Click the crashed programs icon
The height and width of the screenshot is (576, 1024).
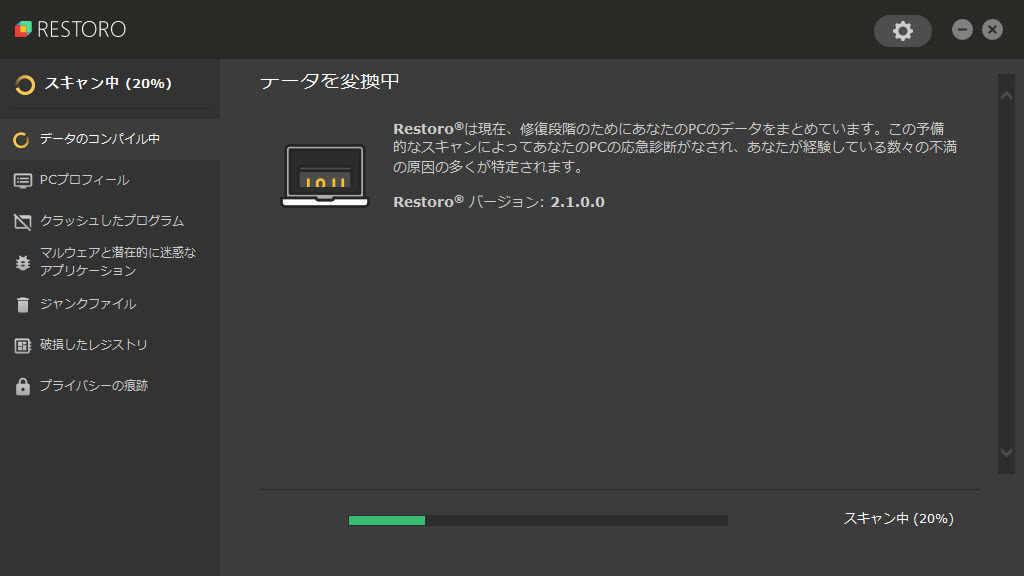[22, 222]
